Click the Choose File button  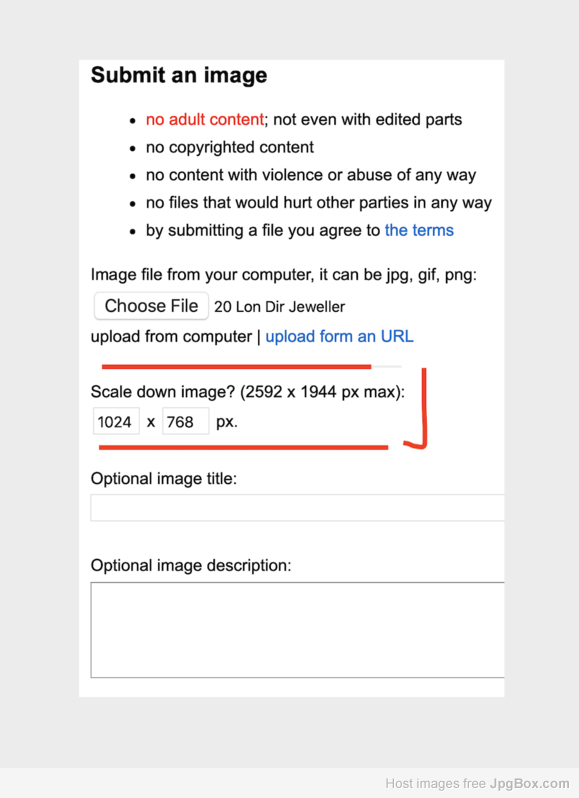pyautogui.click(x=151, y=306)
